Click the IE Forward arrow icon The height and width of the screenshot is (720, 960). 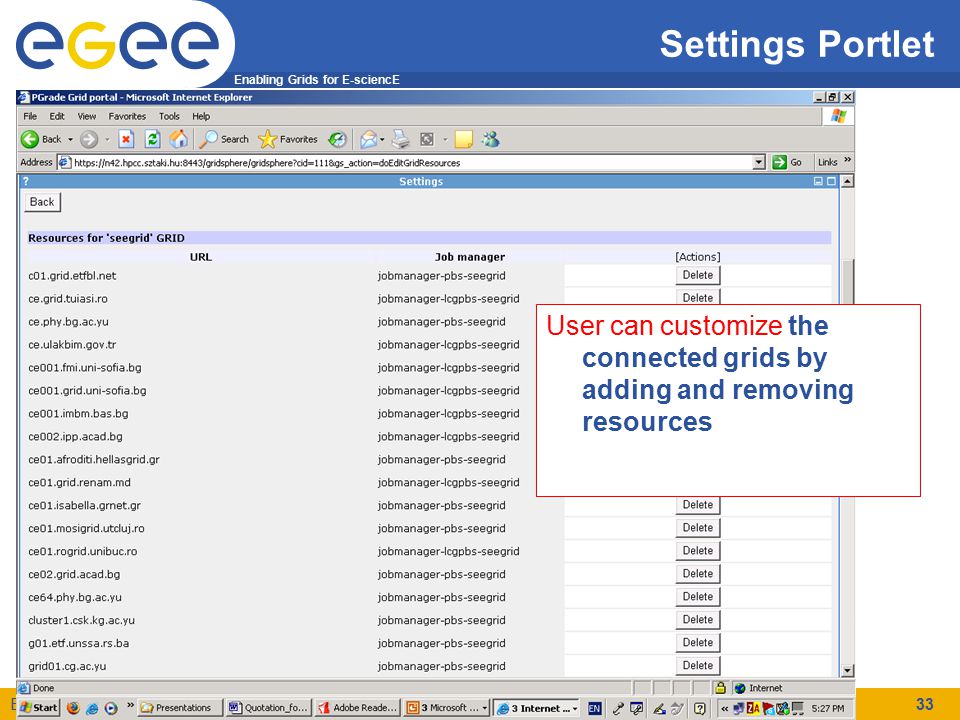[x=89, y=140]
